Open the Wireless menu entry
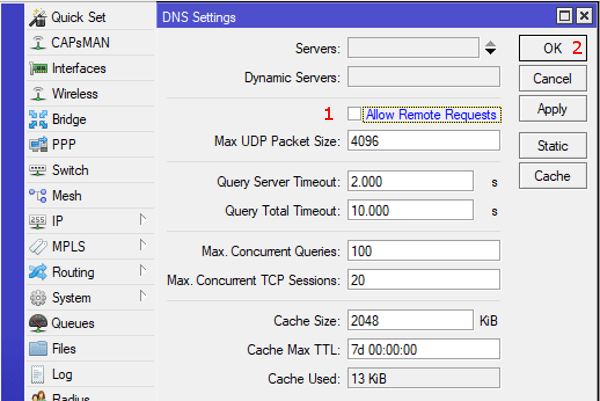Image resolution: width=600 pixels, height=401 pixels. pos(90,94)
